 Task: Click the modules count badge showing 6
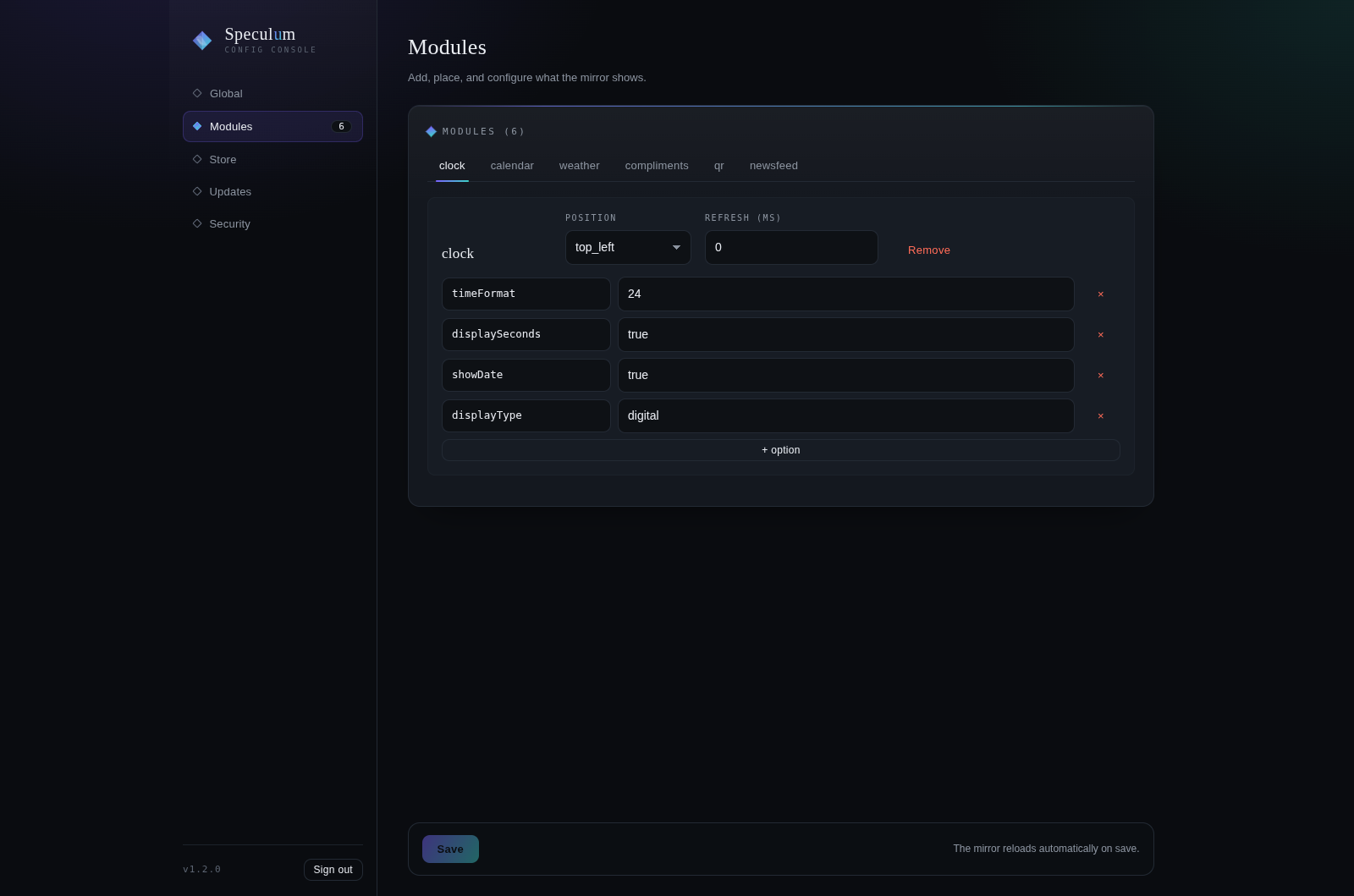click(341, 126)
